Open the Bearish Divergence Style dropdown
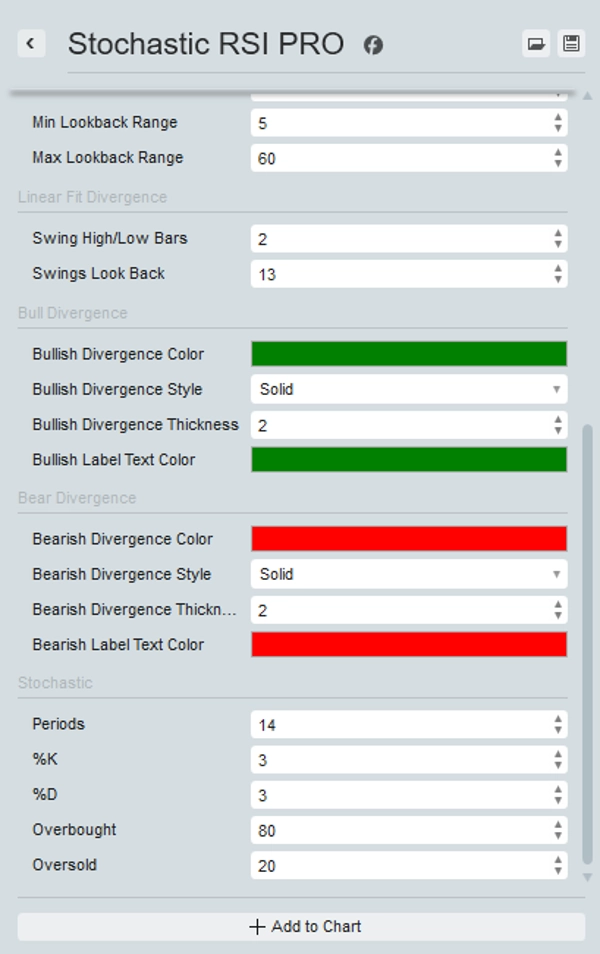600x954 pixels. tap(408, 574)
